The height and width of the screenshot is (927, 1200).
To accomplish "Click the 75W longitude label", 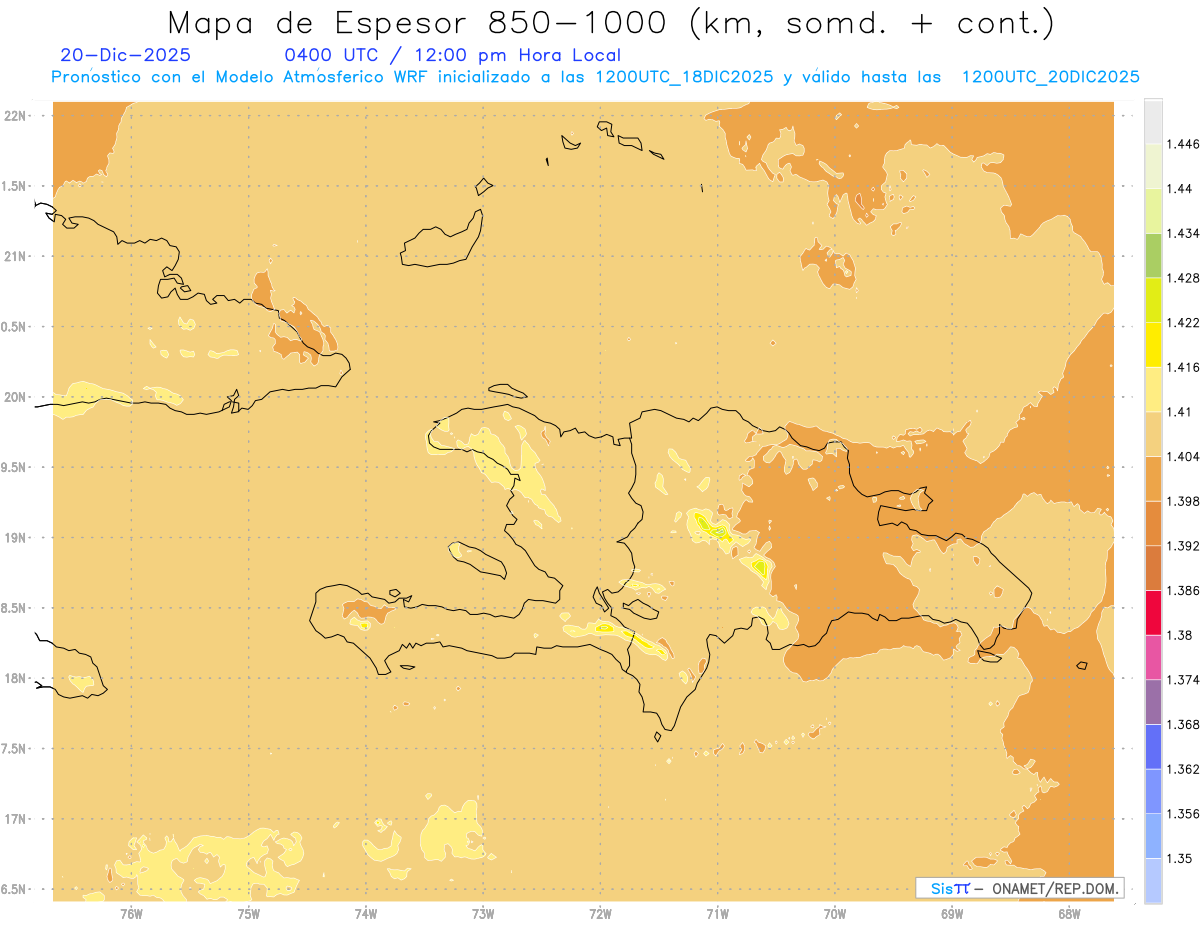I will 249,914.
